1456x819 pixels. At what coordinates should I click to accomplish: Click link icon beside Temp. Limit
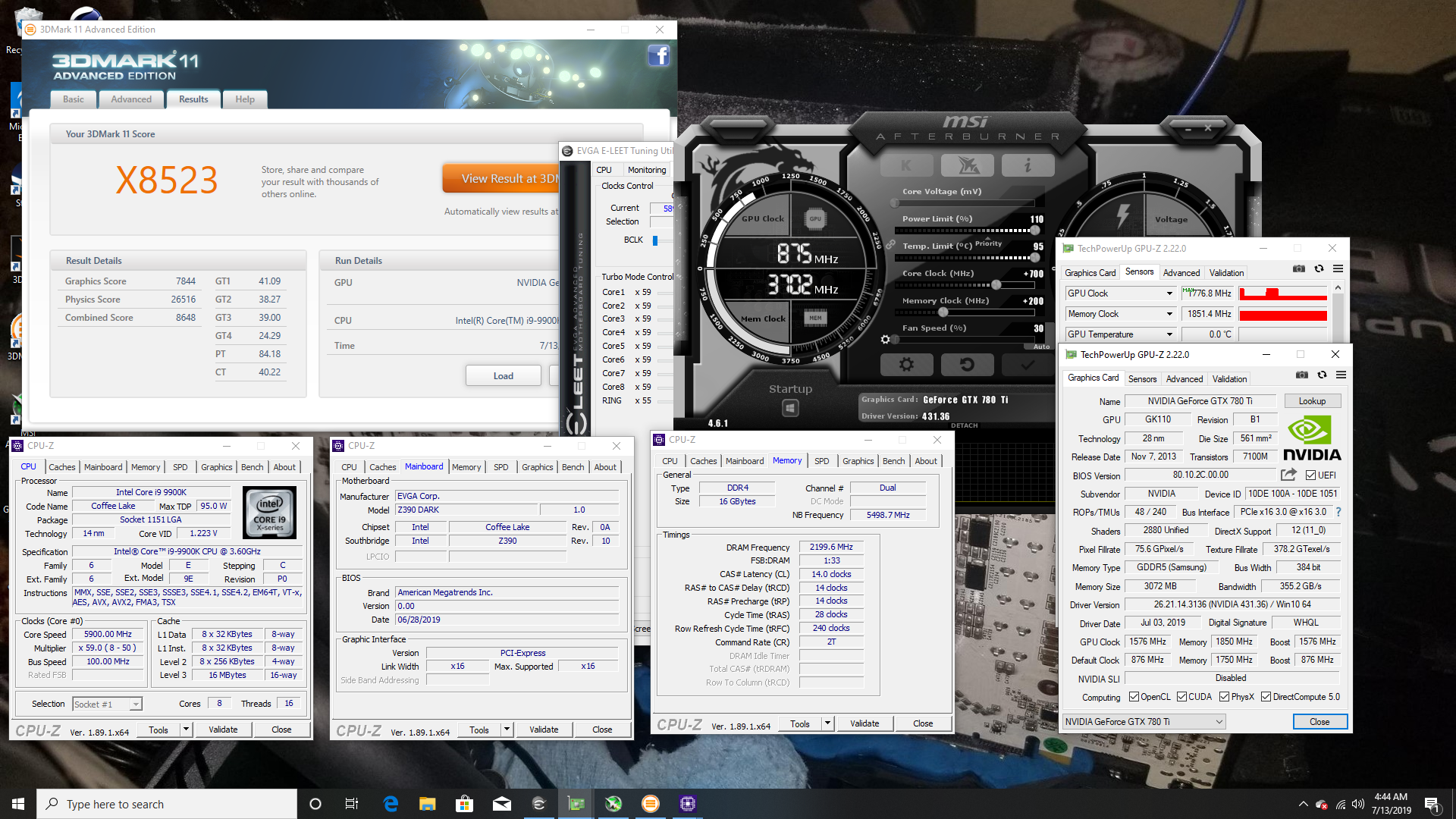click(891, 245)
